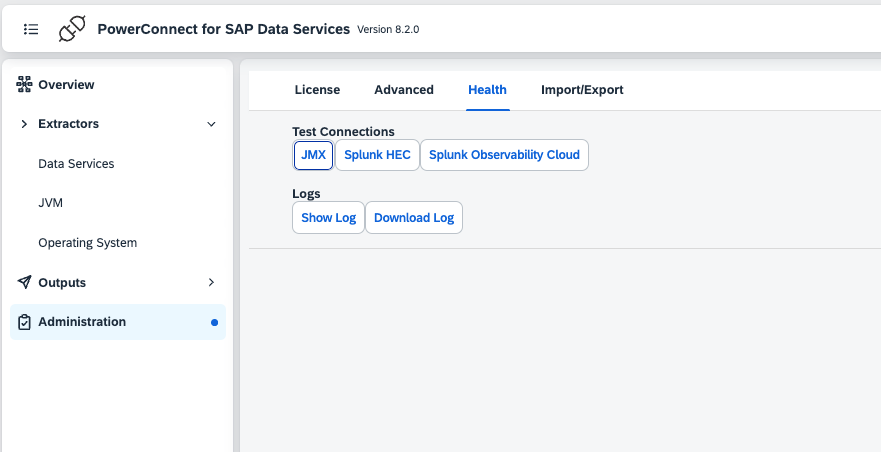Select the JVM extractor item
The image size is (881, 452).
pos(51,203)
